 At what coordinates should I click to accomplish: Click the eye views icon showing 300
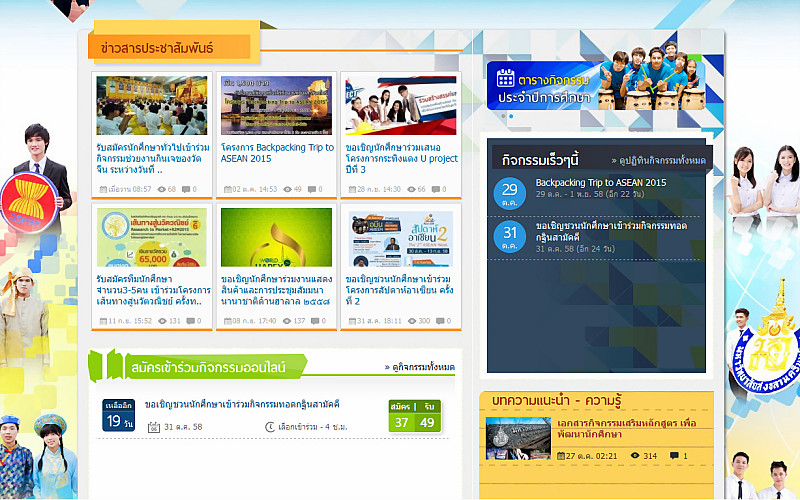tap(410, 321)
